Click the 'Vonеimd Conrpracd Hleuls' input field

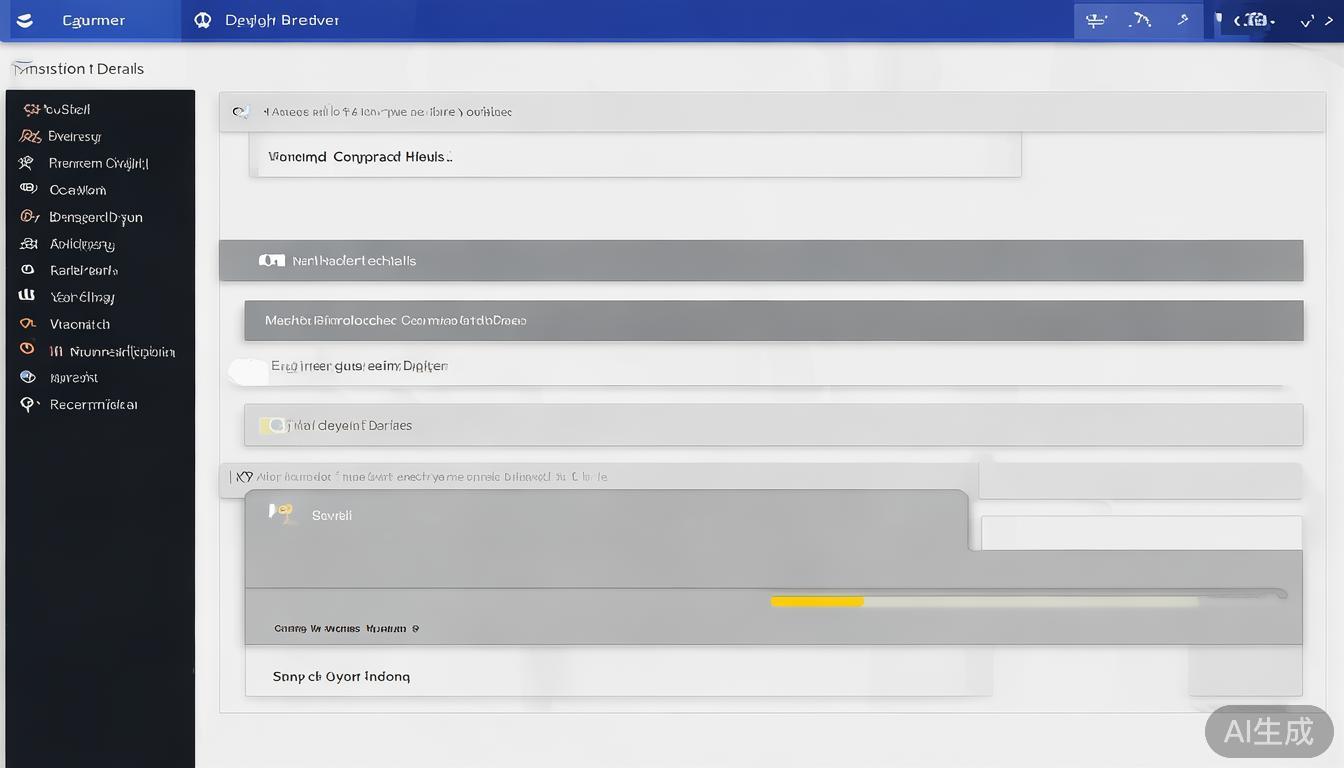coord(635,157)
